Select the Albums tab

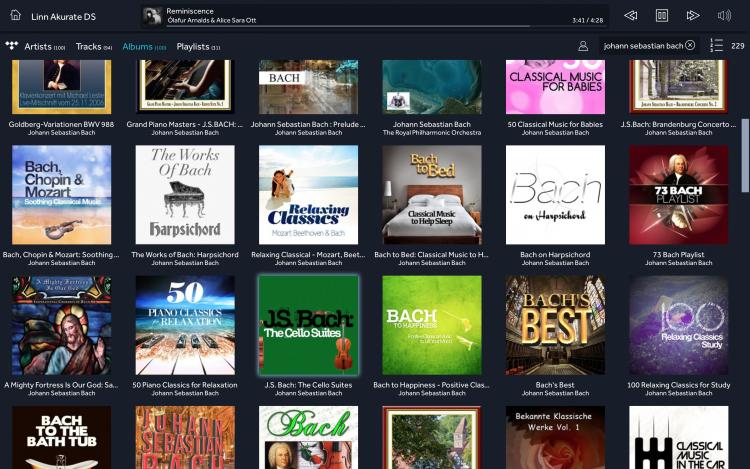point(144,46)
